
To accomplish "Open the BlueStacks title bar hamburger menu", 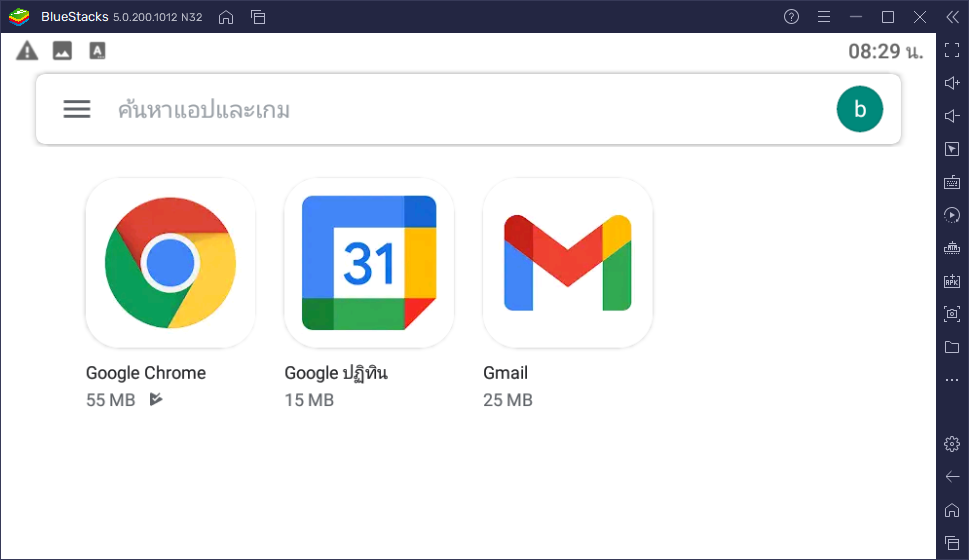I will (824, 17).
